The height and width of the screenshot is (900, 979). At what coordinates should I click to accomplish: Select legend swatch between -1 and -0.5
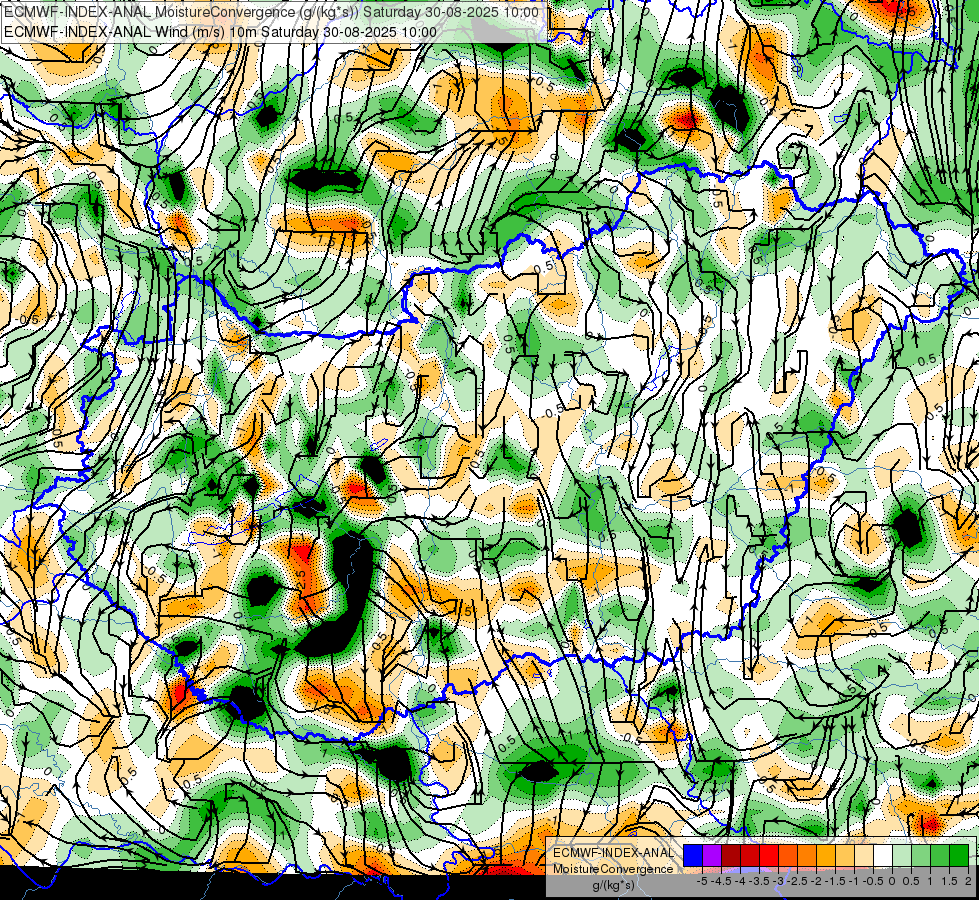[x=864, y=856]
